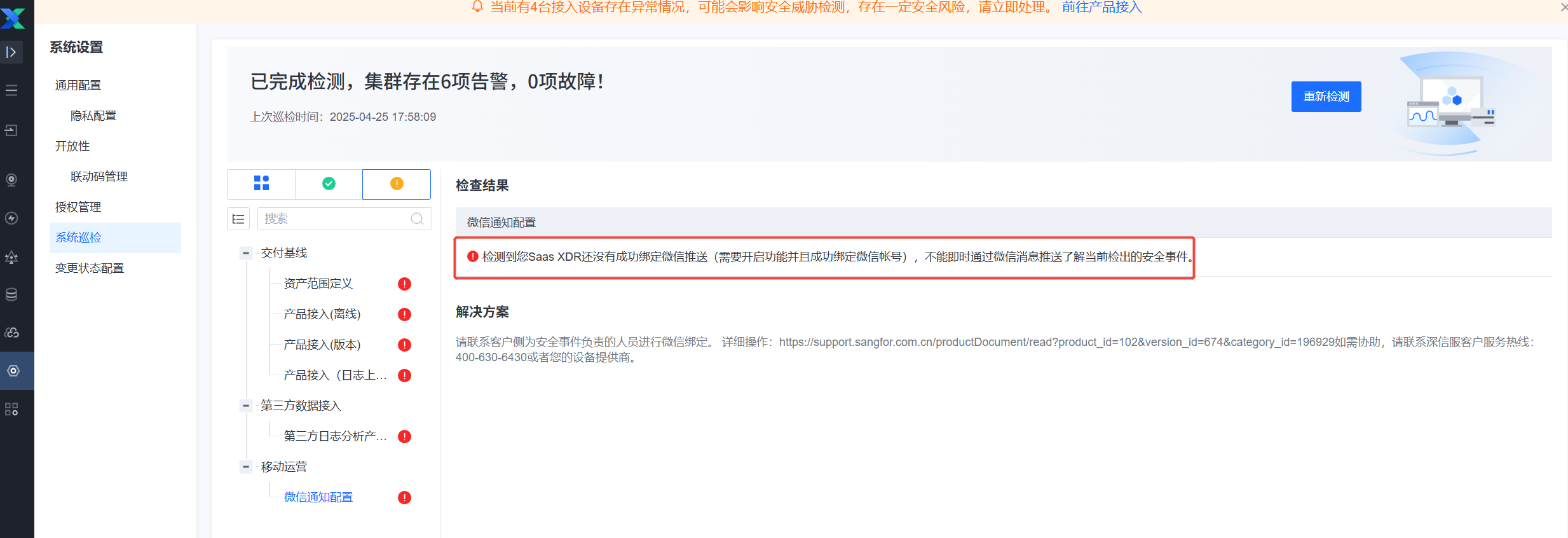Click the 重新检测 button
This screenshot has height=538, width=1568.
1326,97
